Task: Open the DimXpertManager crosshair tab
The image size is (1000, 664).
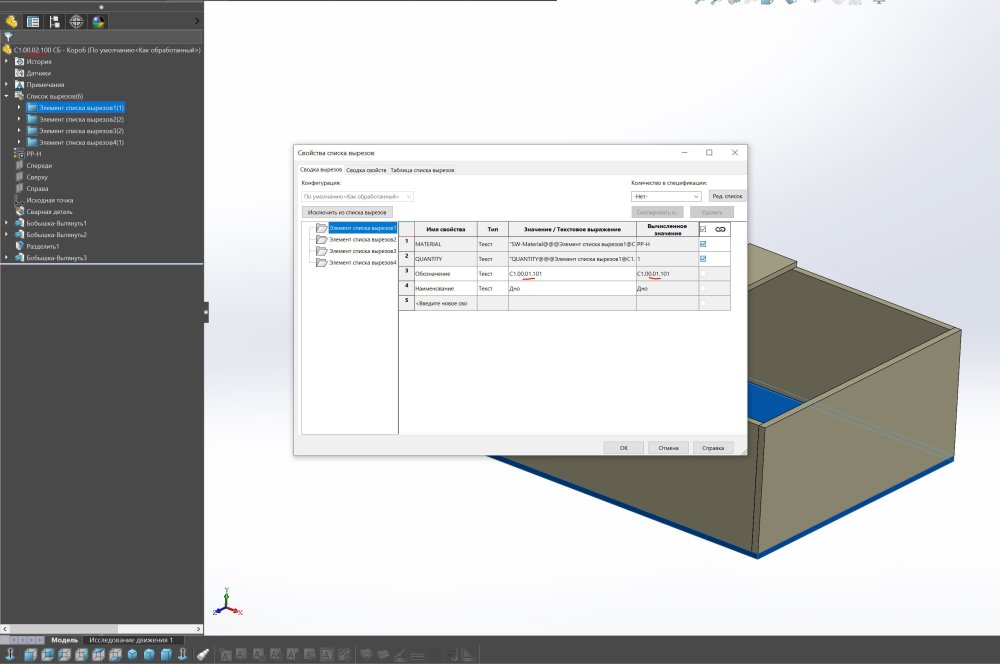Action: tap(76, 22)
